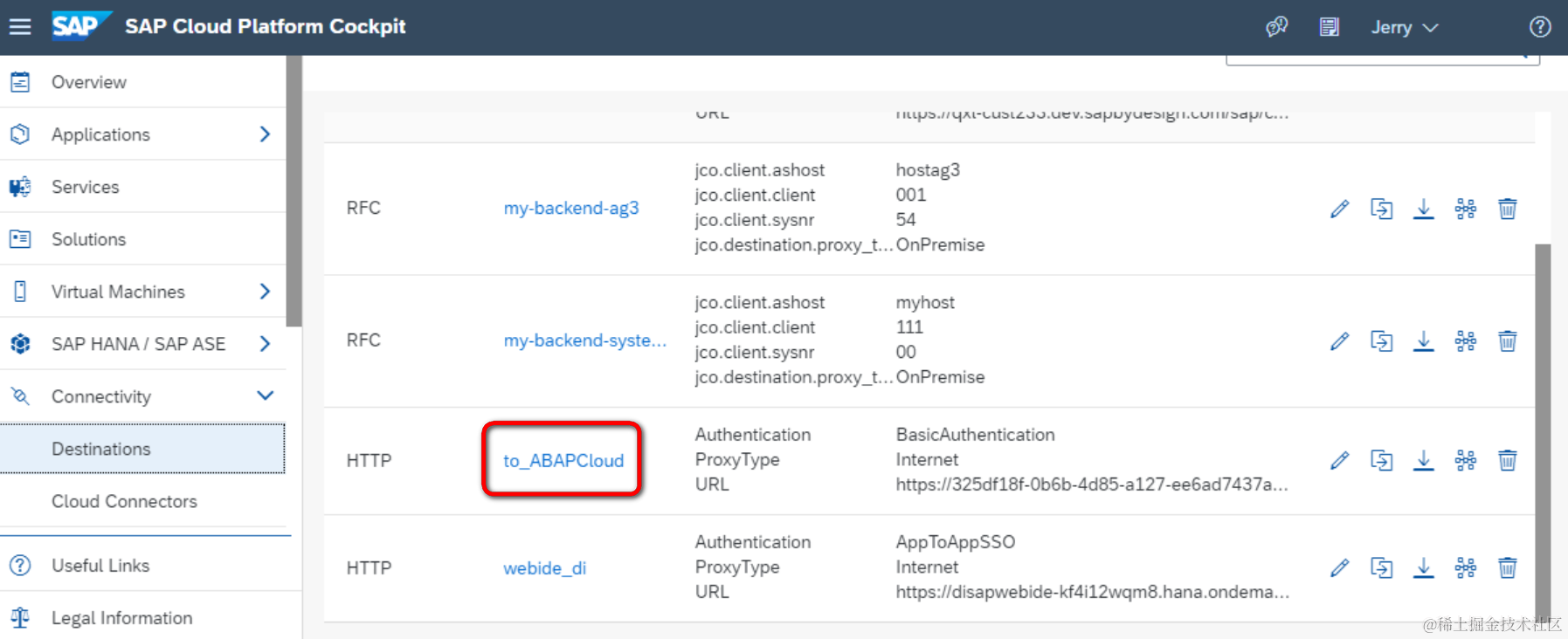
Task: Click the https://325df18f-0b6b URL text
Action: tap(1092, 484)
